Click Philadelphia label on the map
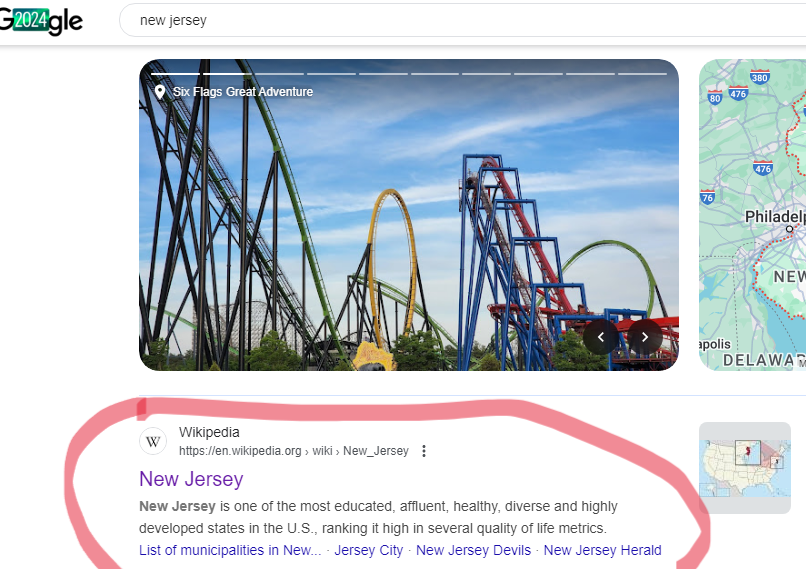This screenshot has height=569, width=806. tap(775, 217)
